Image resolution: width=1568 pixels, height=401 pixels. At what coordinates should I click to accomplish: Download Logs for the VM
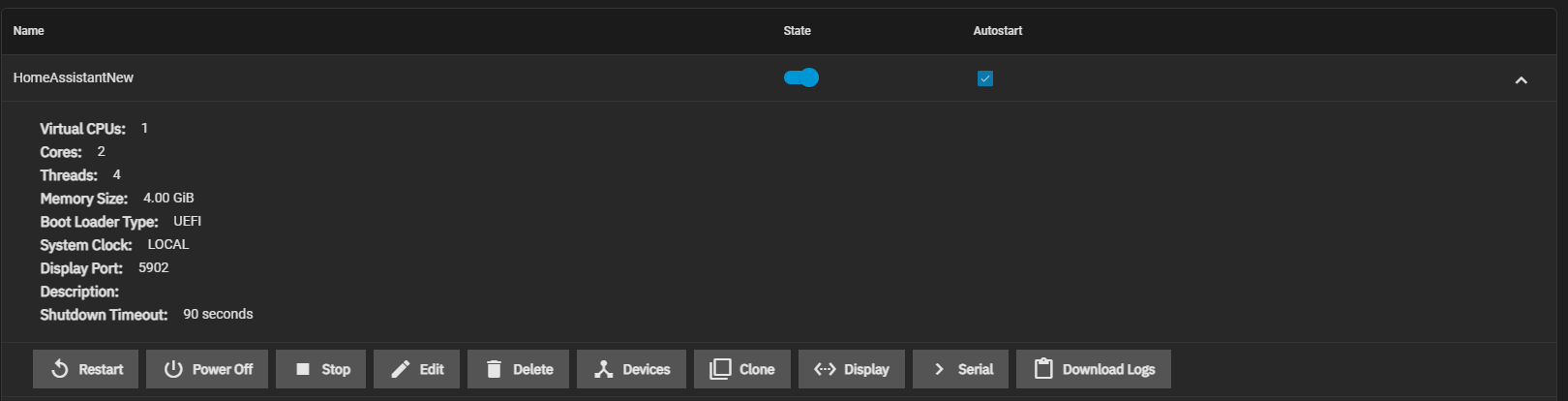pos(1094,369)
